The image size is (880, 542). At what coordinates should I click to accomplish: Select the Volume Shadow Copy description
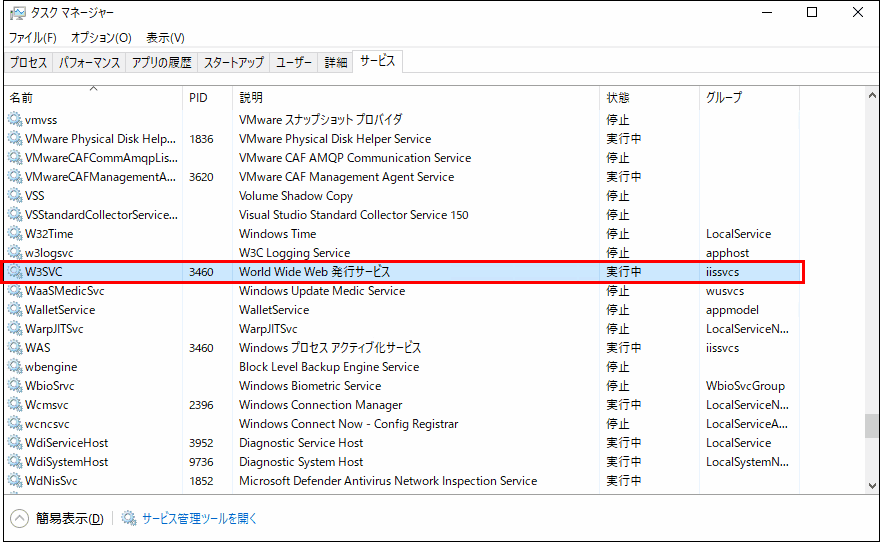tap(296, 196)
